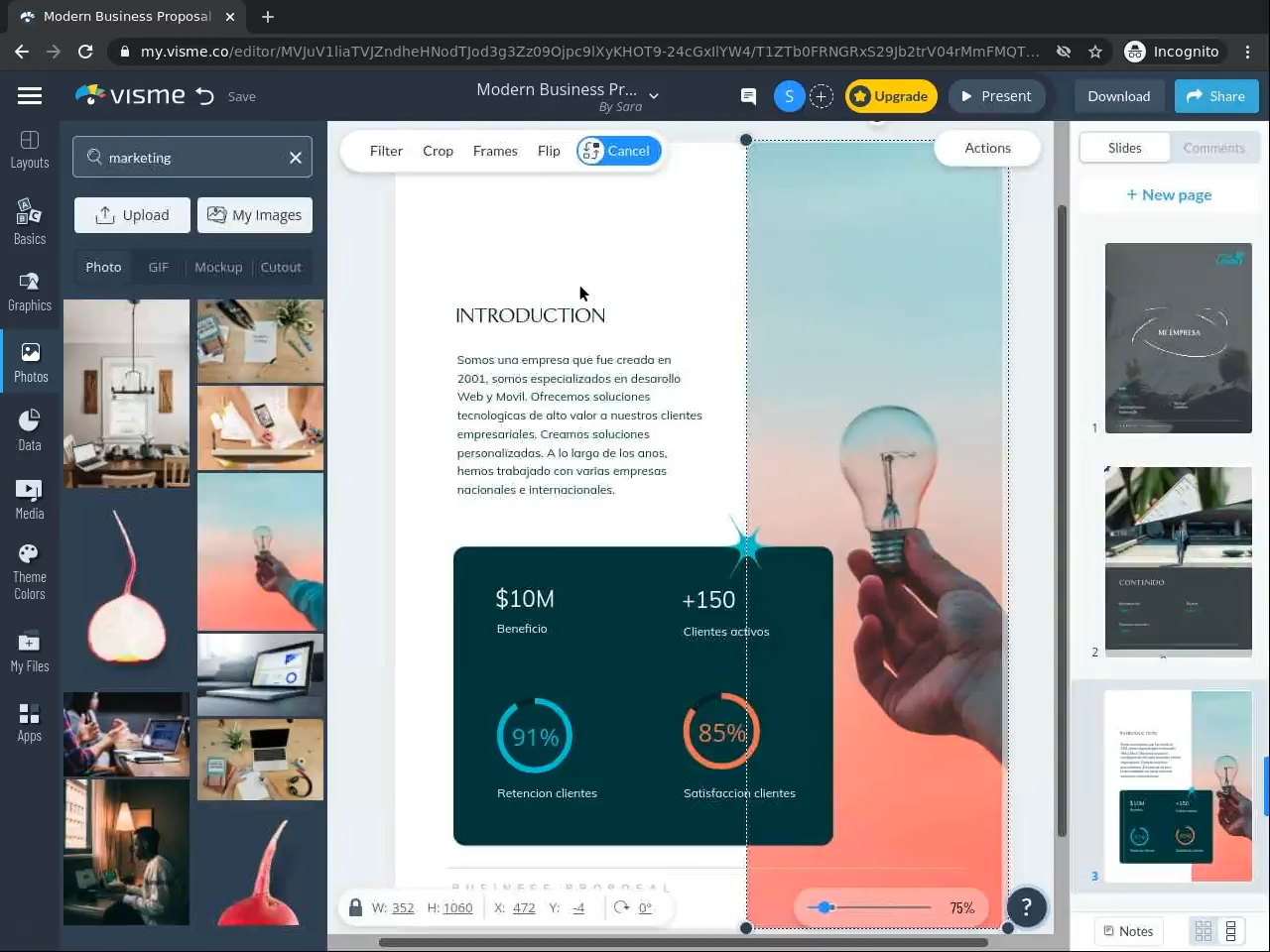Bookmark this page with the star
Screen dimensions: 1270x952
tap(1095, 52)
